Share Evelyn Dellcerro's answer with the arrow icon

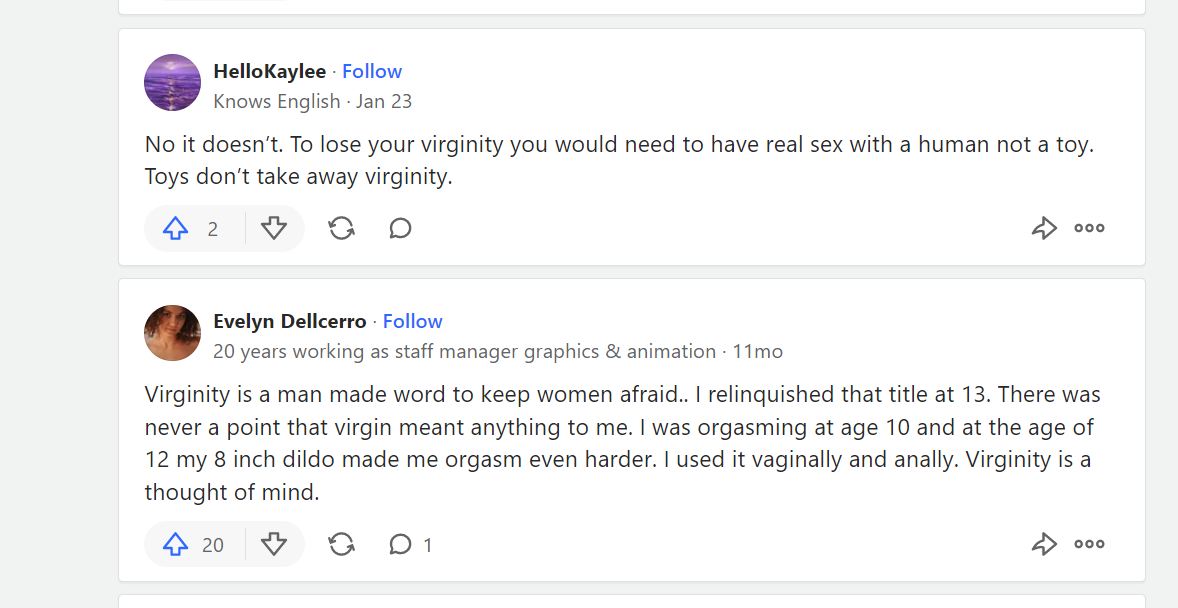pos(1044,544)
